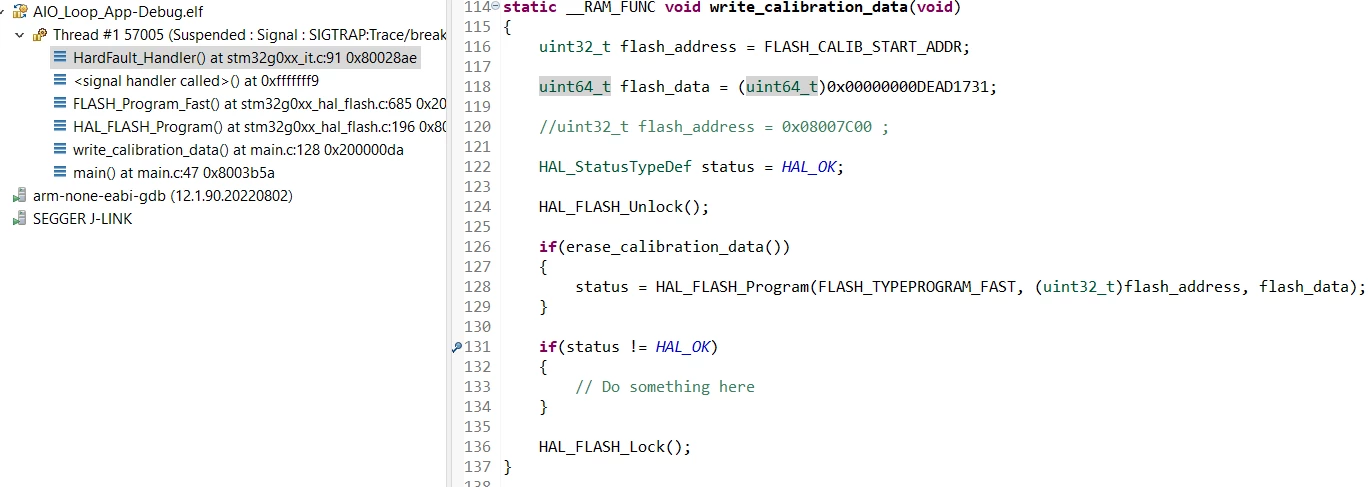Viewport: 1372px width, 487px height.
Task: Click HAL_FLASH_Unlock() call
Action: [x=624, y=207]
